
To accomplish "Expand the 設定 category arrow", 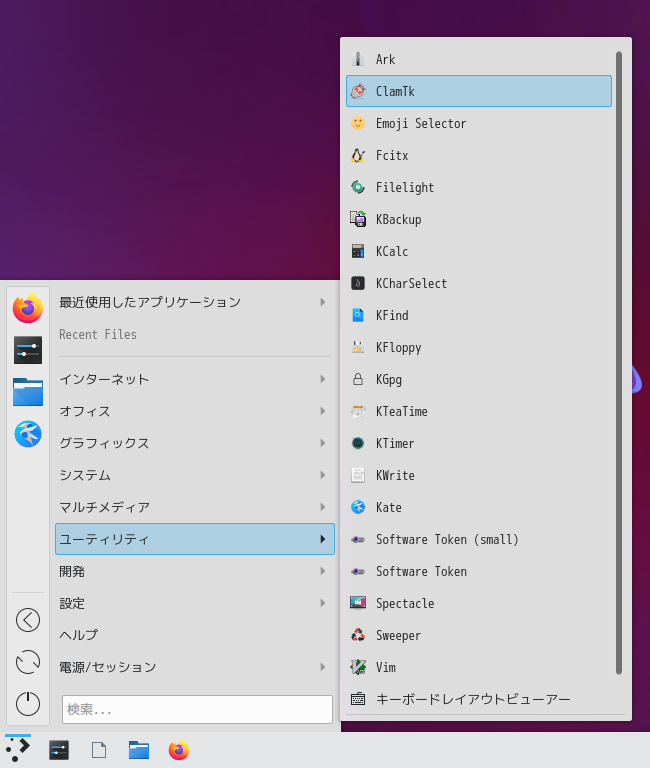I will click(323, 603).
